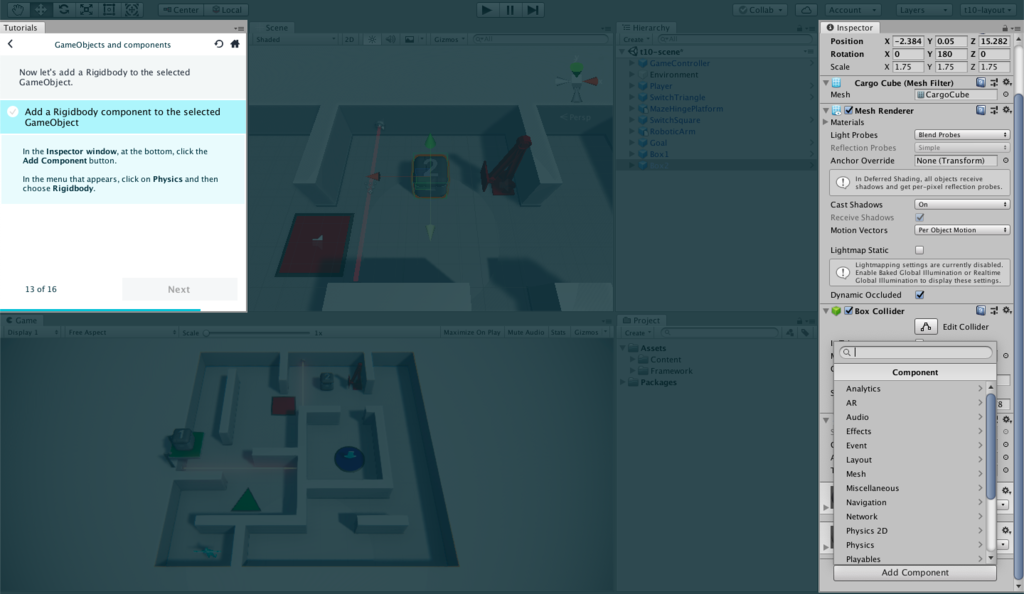Select the Hand tool in the toolbar
Screen dimensions: 1024x594
coord(18,10)
